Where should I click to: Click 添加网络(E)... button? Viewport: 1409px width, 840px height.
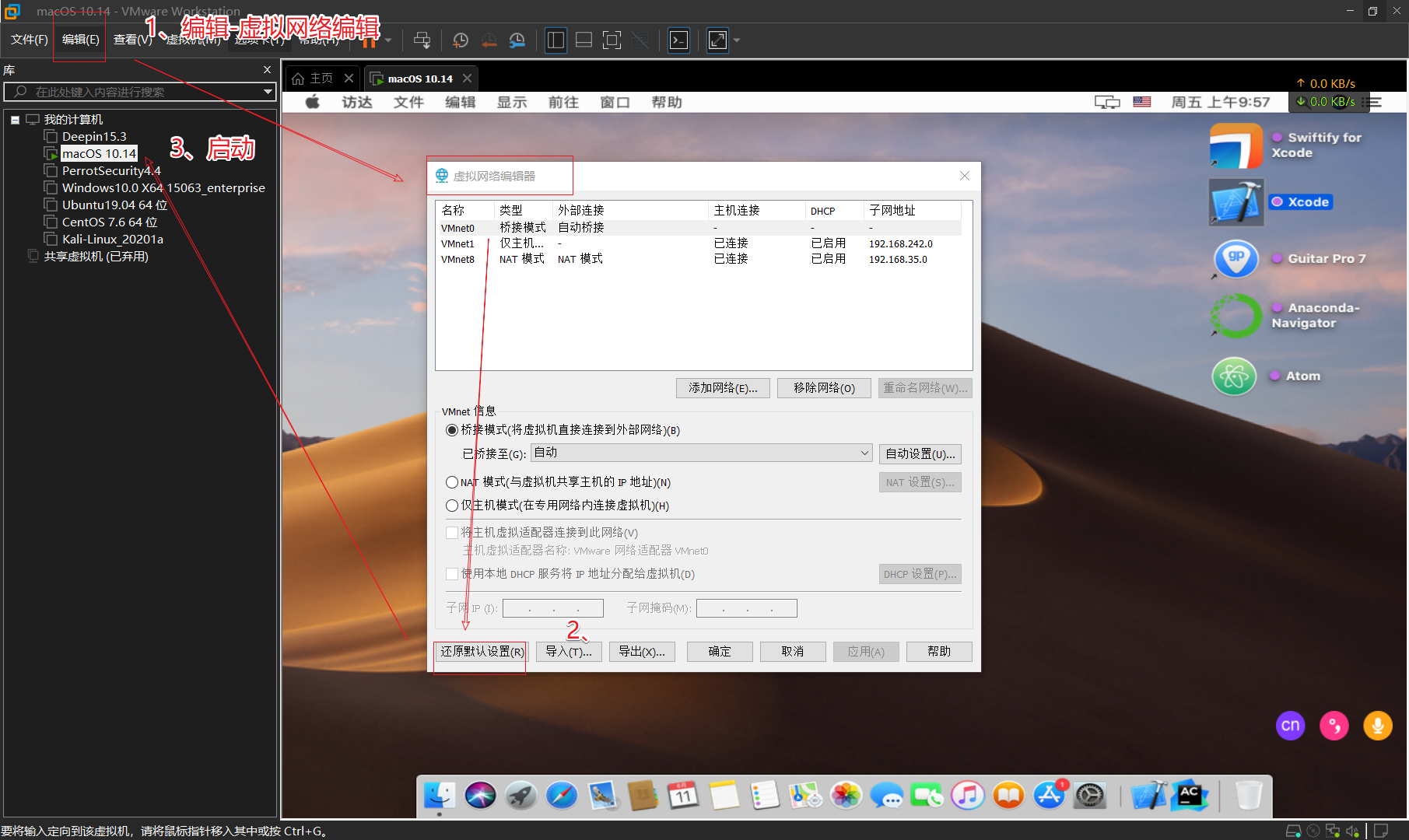pyautogui.click(x=723, y=388)
